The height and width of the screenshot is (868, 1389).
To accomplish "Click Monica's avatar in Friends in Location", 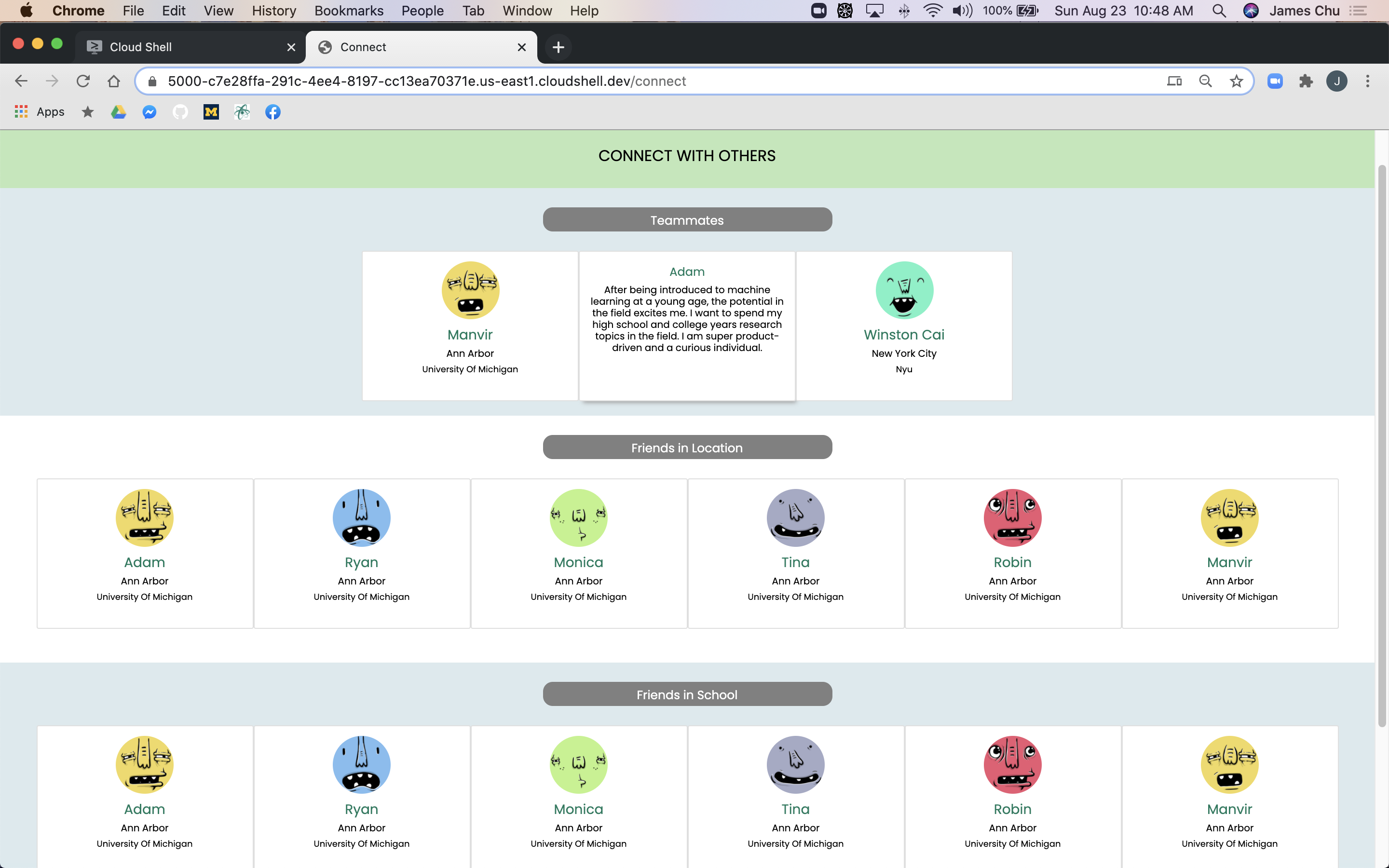I will [x=578, y=517].
